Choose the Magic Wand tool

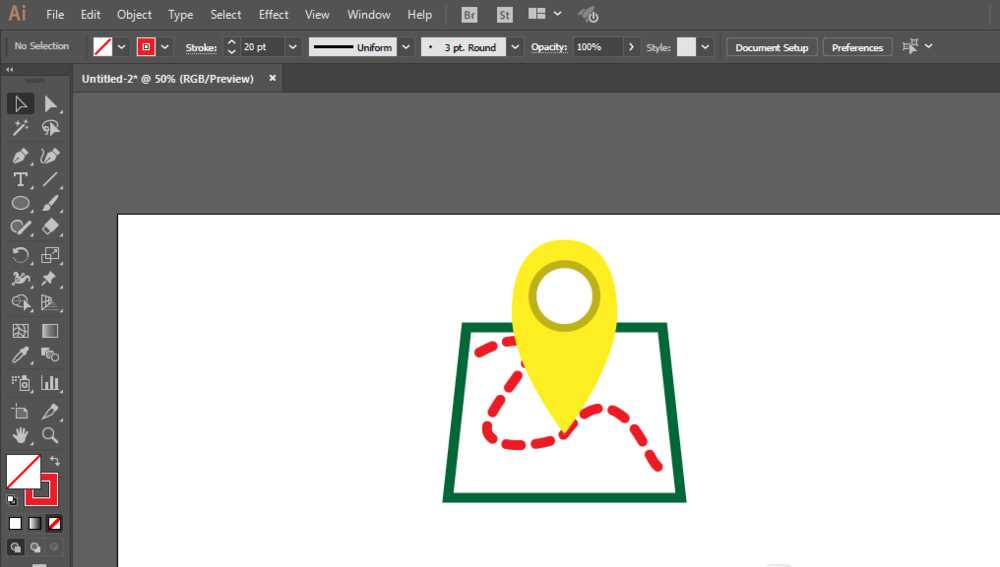click(x=20, y=128)
